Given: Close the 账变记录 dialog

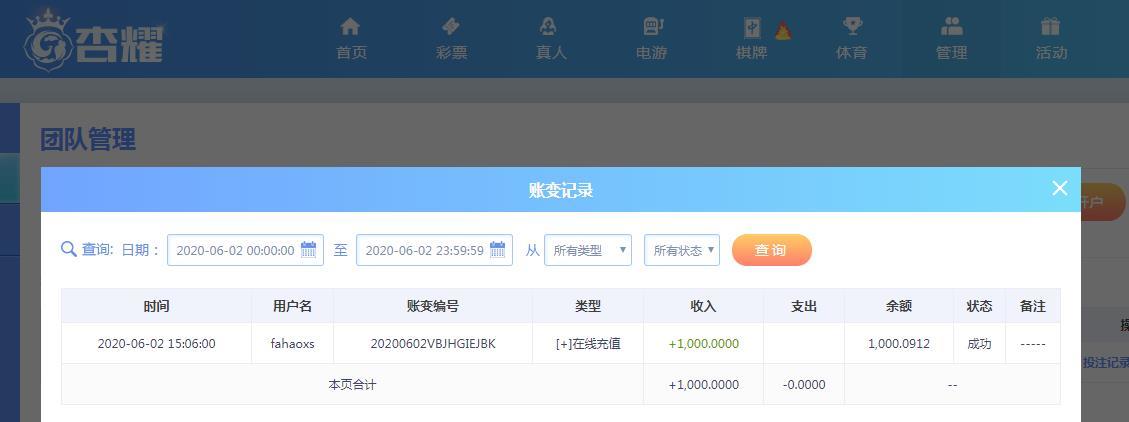Looking at the screenshot, I should [x=1059, y=189].
